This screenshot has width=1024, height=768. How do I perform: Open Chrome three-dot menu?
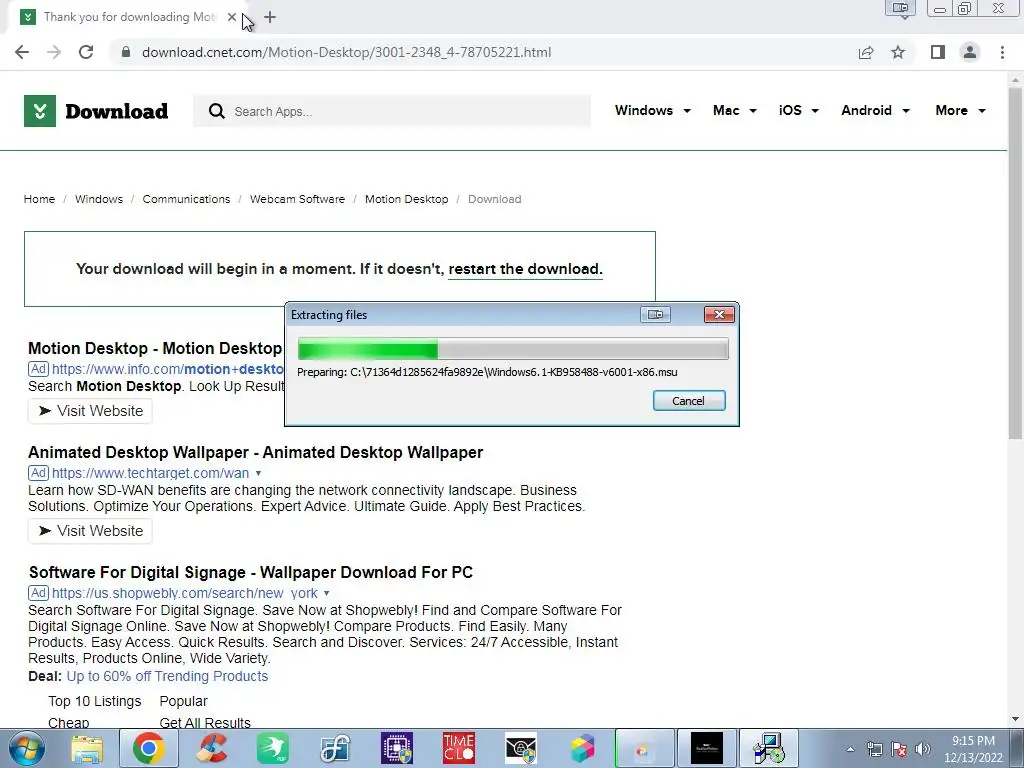pyautogui.click(x=1002, y=52)
